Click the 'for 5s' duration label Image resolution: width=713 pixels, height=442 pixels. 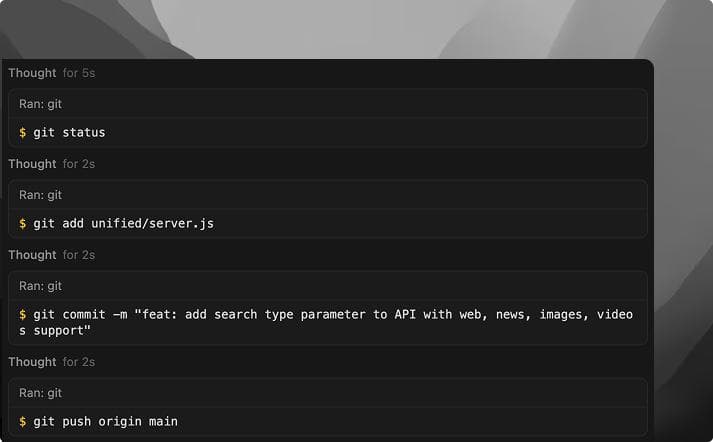[x=79, y=73]
